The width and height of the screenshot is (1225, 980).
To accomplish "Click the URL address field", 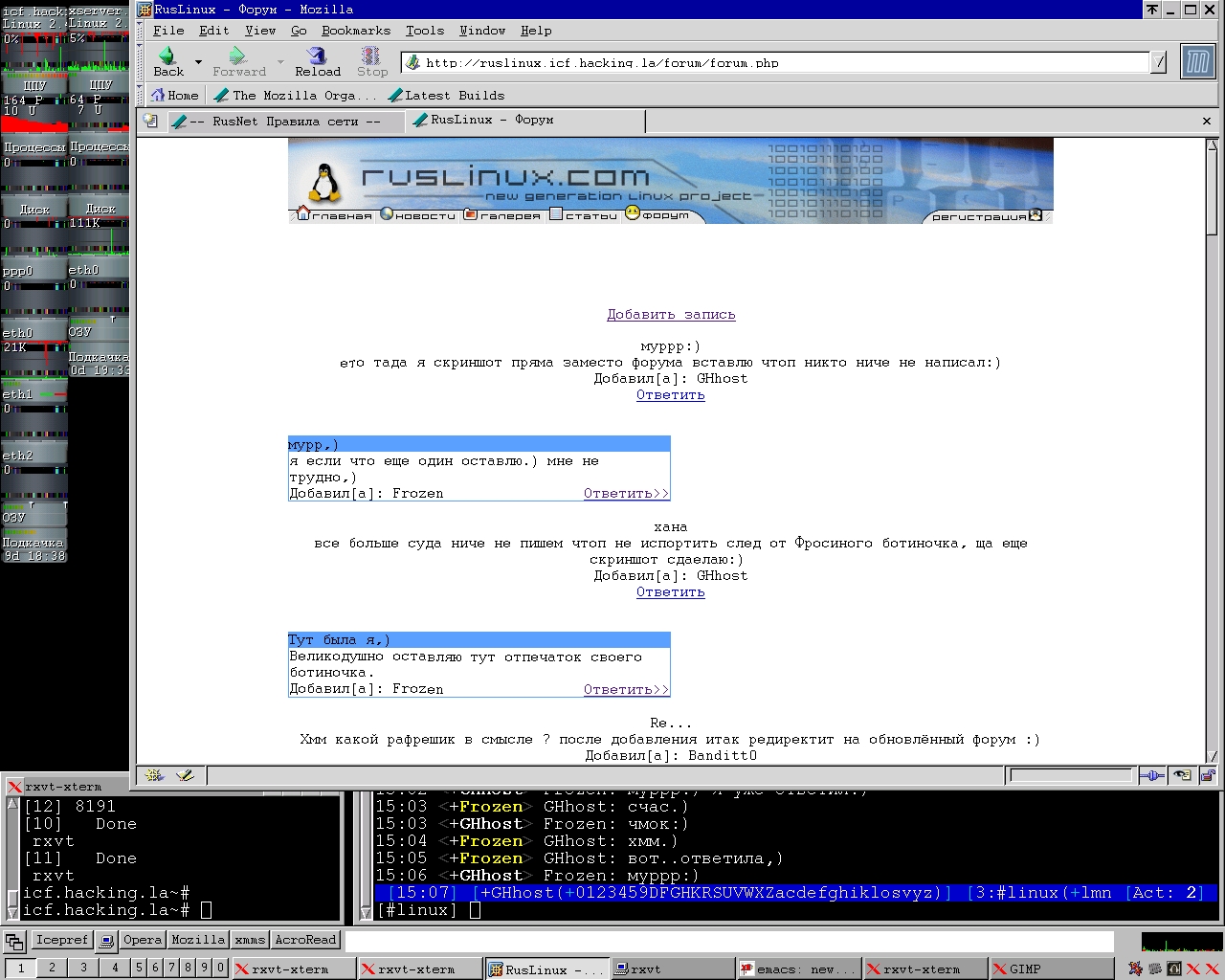I will 775,62.
